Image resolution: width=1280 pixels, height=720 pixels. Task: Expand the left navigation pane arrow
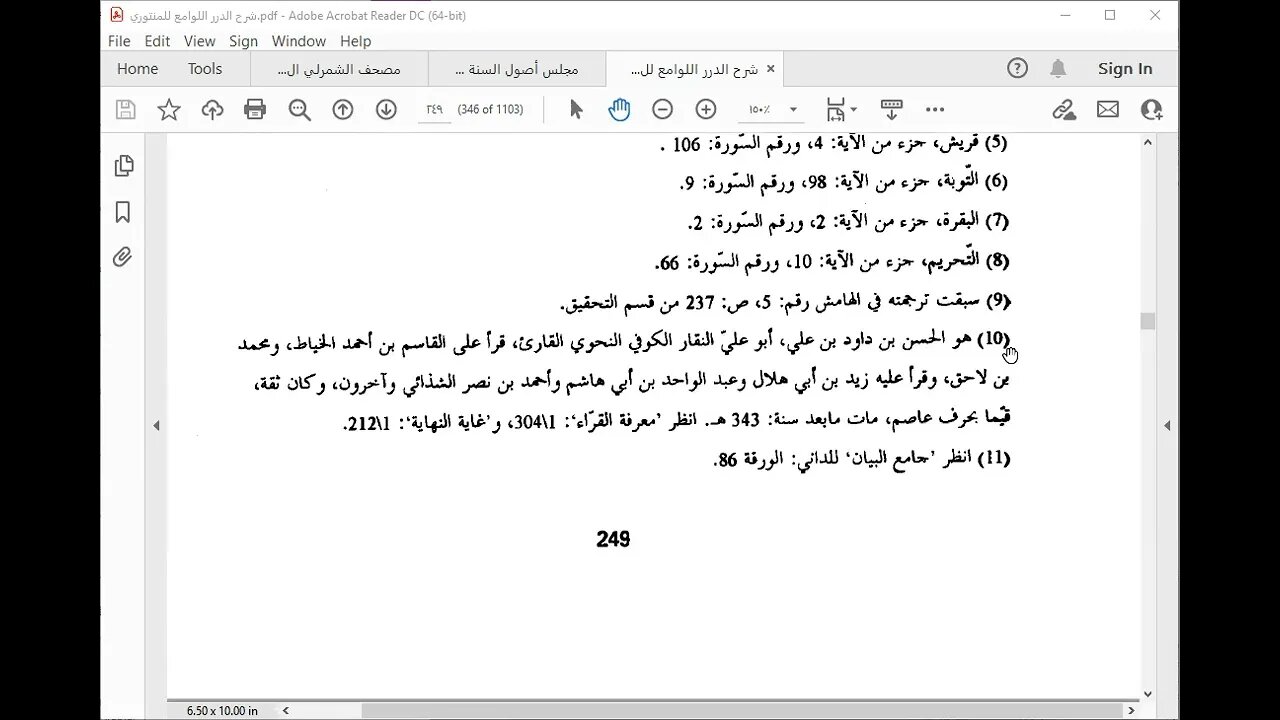tap(156, 426)
